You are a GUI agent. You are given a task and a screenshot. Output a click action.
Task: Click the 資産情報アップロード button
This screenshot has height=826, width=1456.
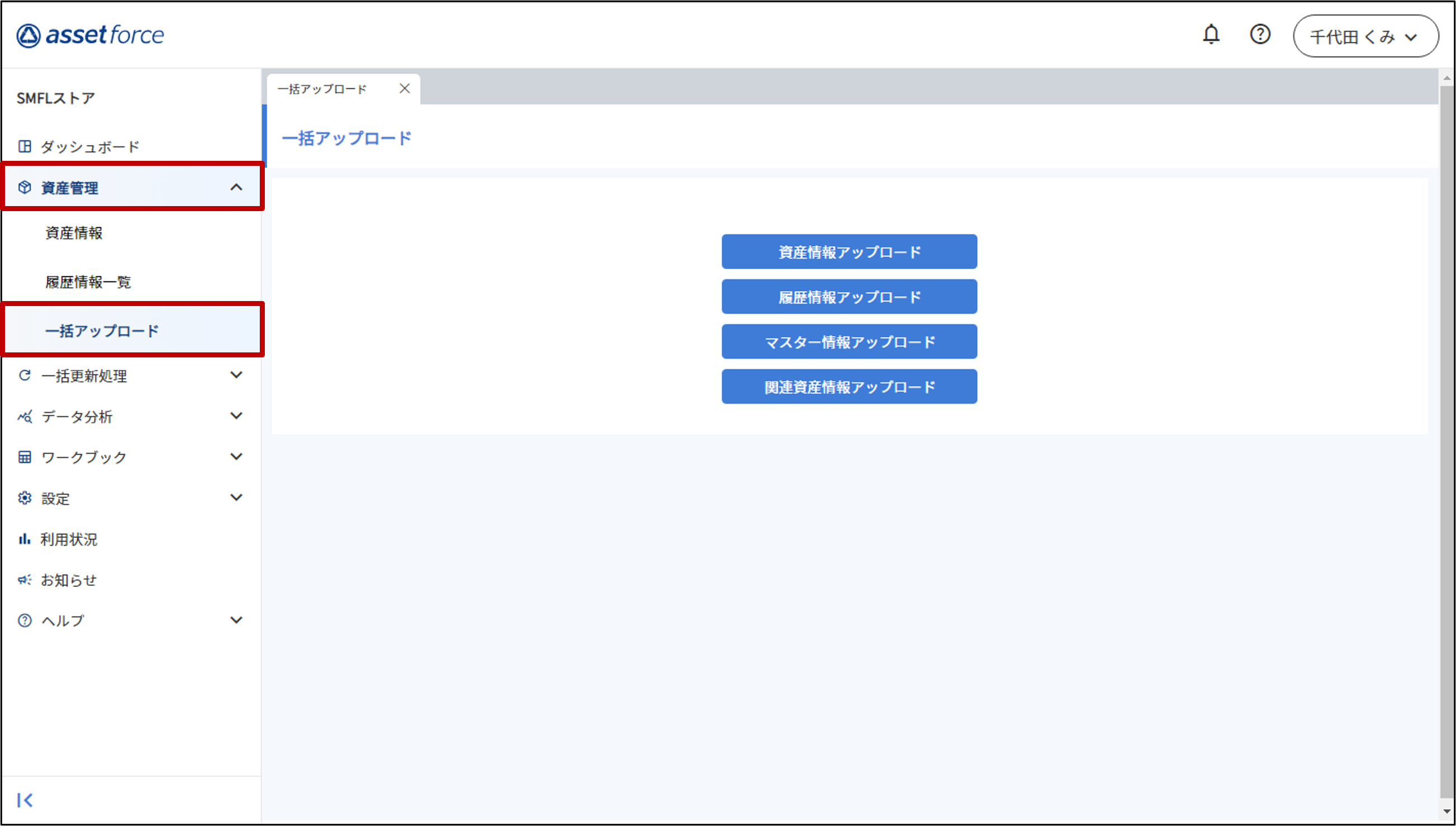(x=849, y=252)
